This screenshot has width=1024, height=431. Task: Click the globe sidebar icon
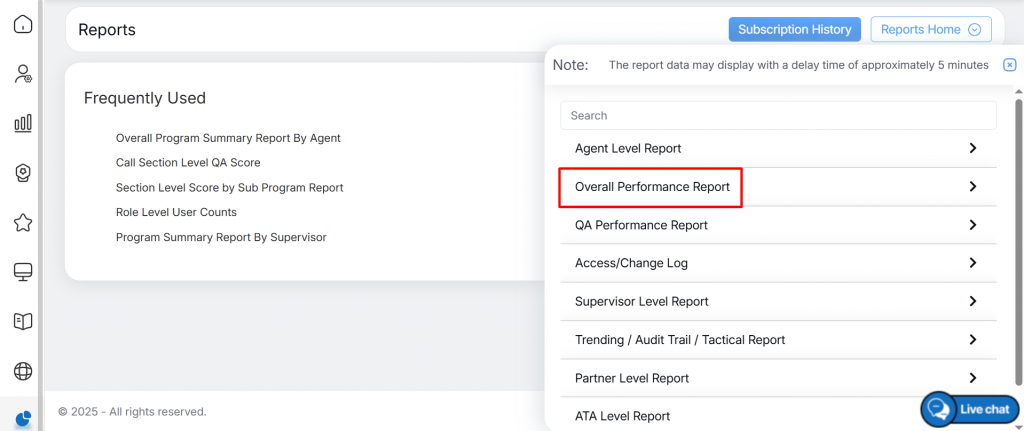click(22, 371)
